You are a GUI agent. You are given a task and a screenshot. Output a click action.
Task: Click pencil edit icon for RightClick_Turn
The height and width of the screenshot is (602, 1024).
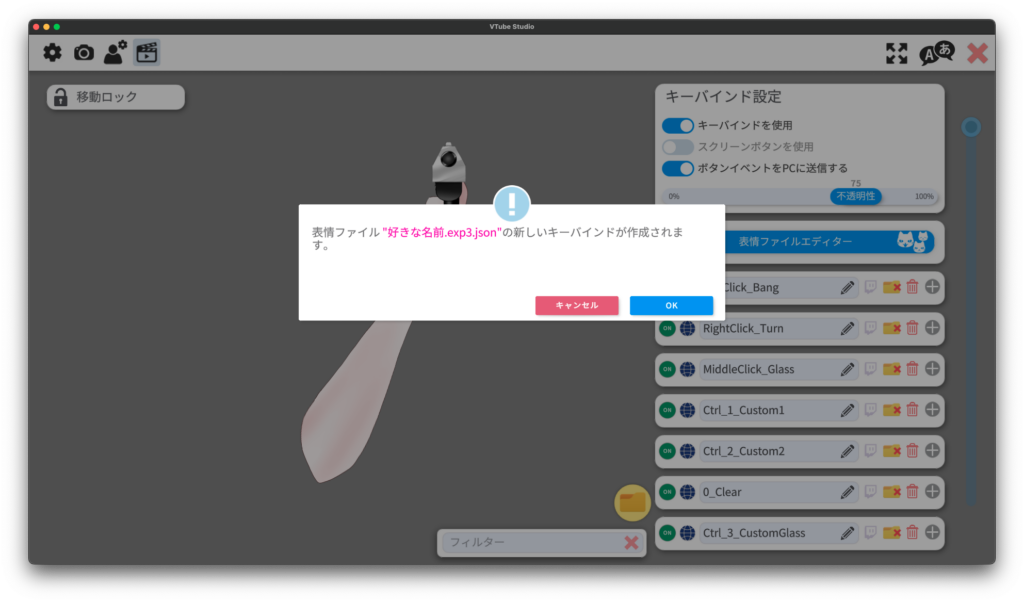(x=848, y=328)
